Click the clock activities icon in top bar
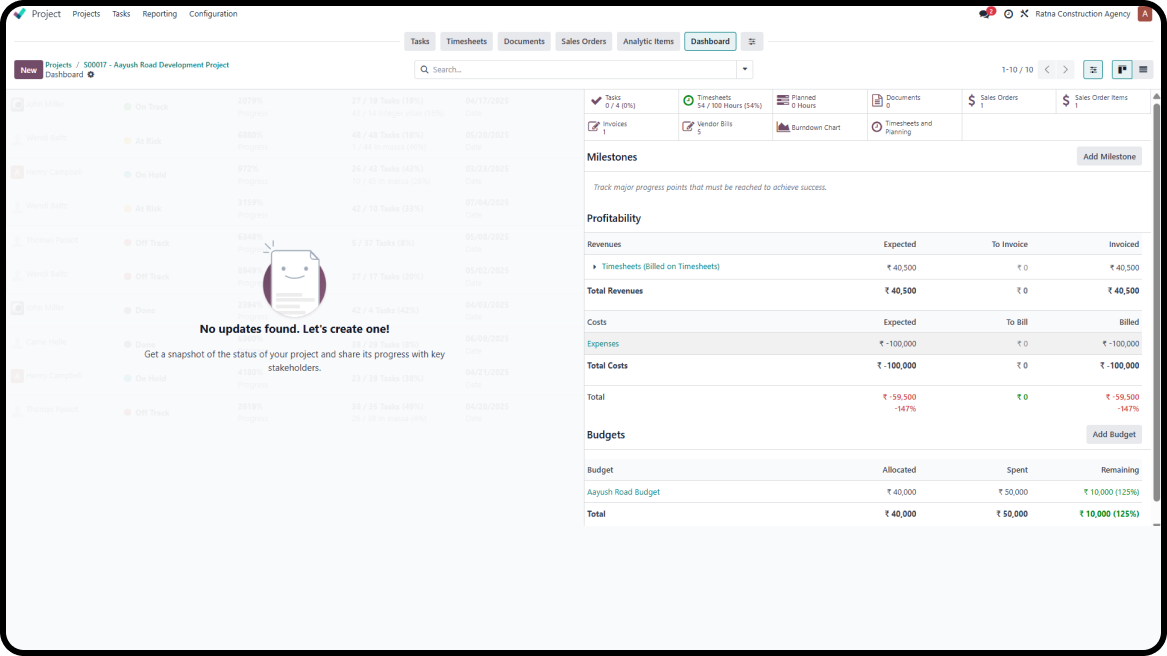1167x656 pixels. (x=1008, y=14)
